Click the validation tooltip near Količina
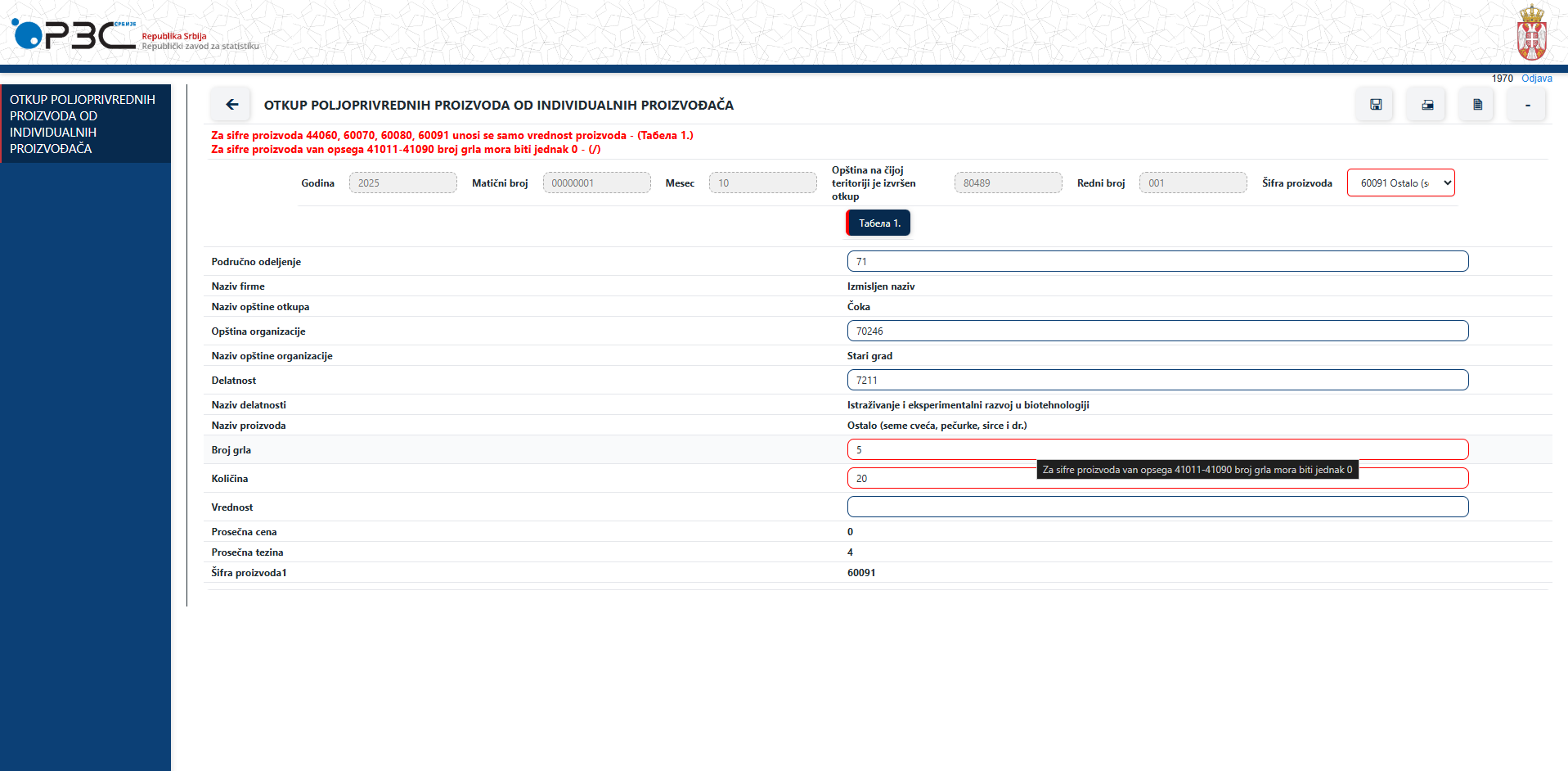The height and width of the screenshot is (771, 1568). point(1197,469)
